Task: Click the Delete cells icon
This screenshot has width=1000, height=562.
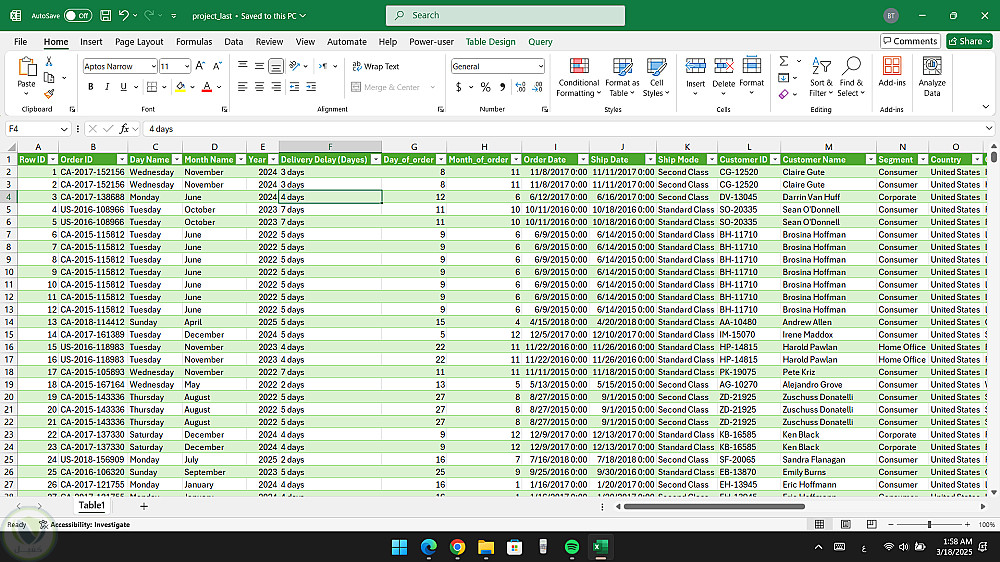Action: [723, 66]
